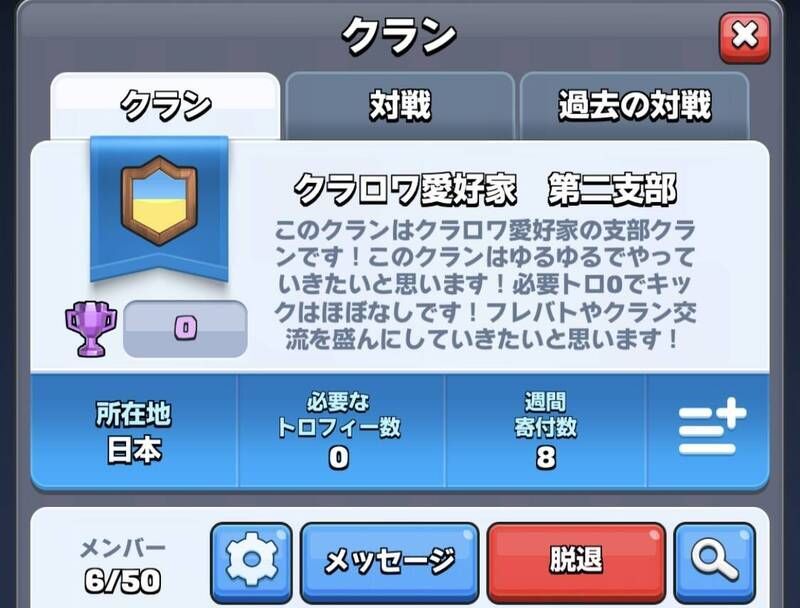Tap the clan description text
This screenshot has height=608, width=800.
point(485,285)
